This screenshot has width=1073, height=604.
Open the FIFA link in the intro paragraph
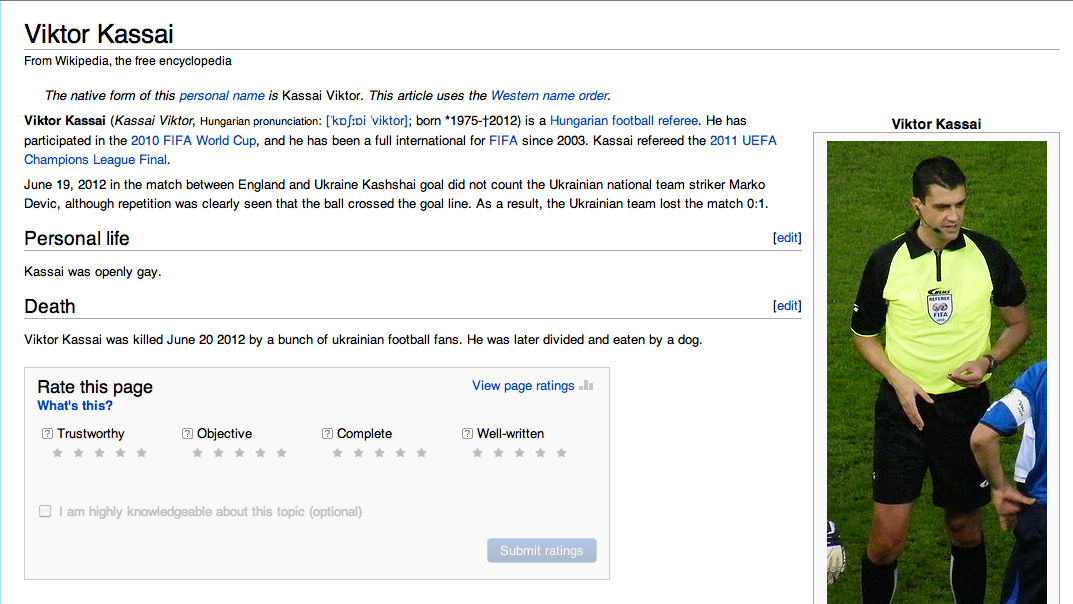click(x=503, y=140)
